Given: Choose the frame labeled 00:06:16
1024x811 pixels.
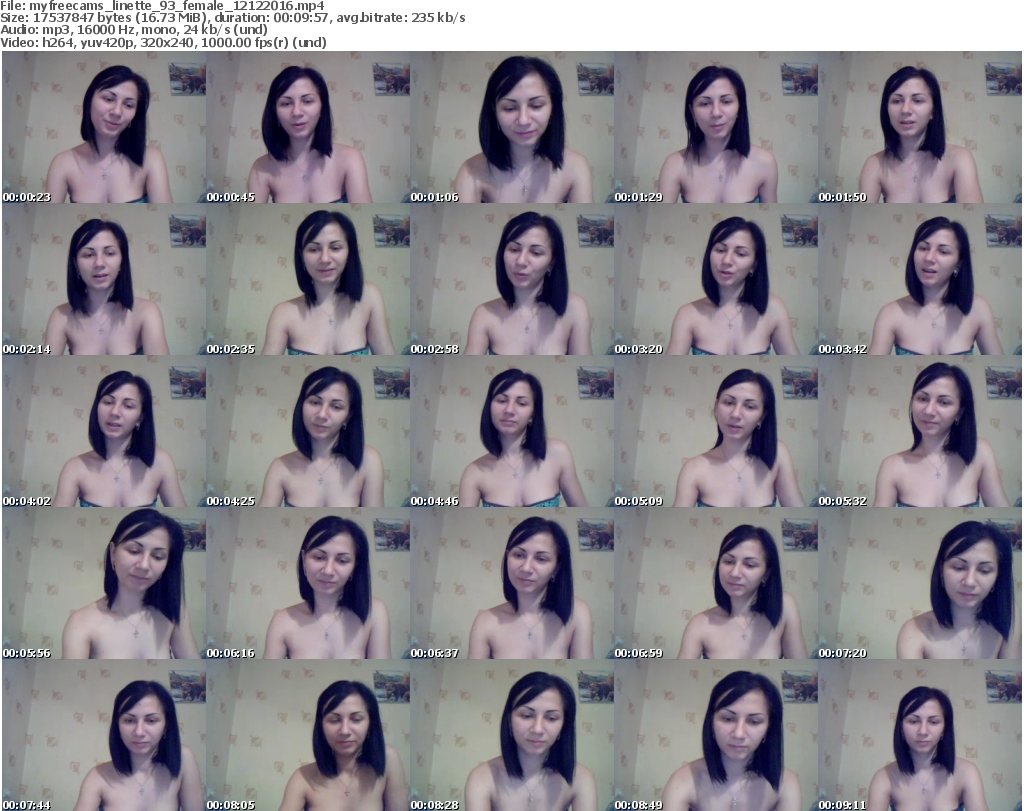Looking at the screenshot, I should pos(308,584).
